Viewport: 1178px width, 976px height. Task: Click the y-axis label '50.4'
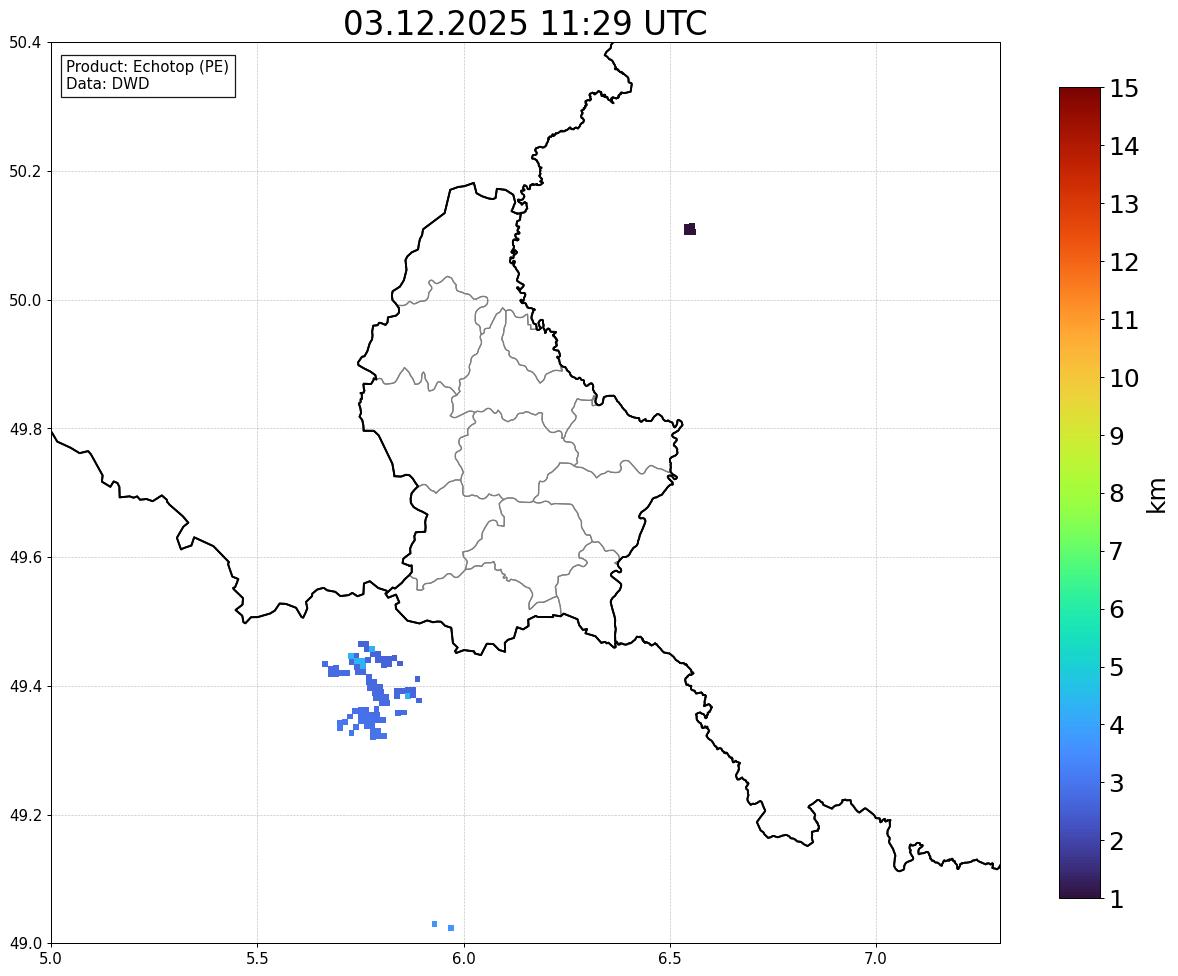[25, 43]
